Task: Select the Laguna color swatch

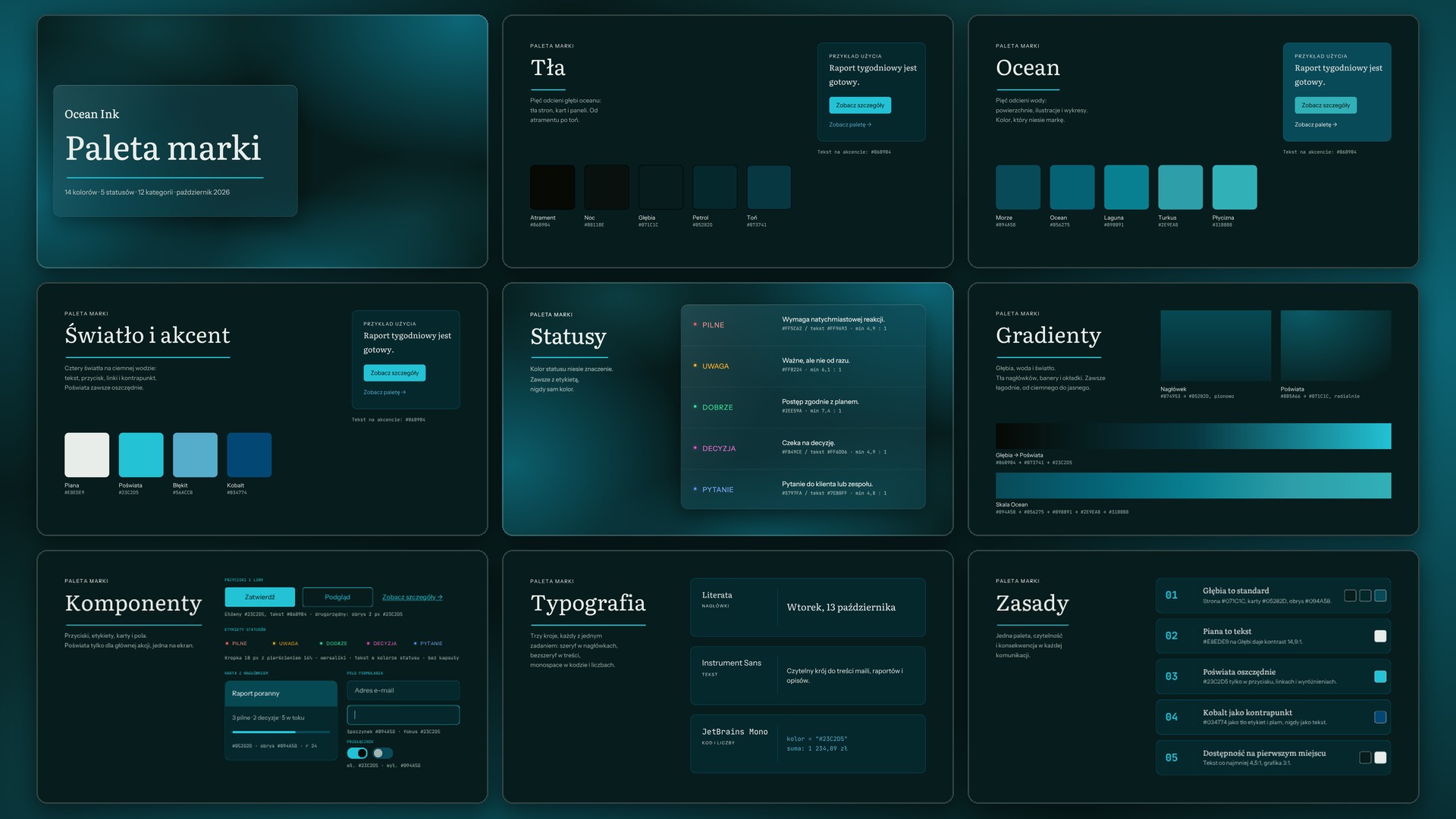Action: [x=1126, y=187]
